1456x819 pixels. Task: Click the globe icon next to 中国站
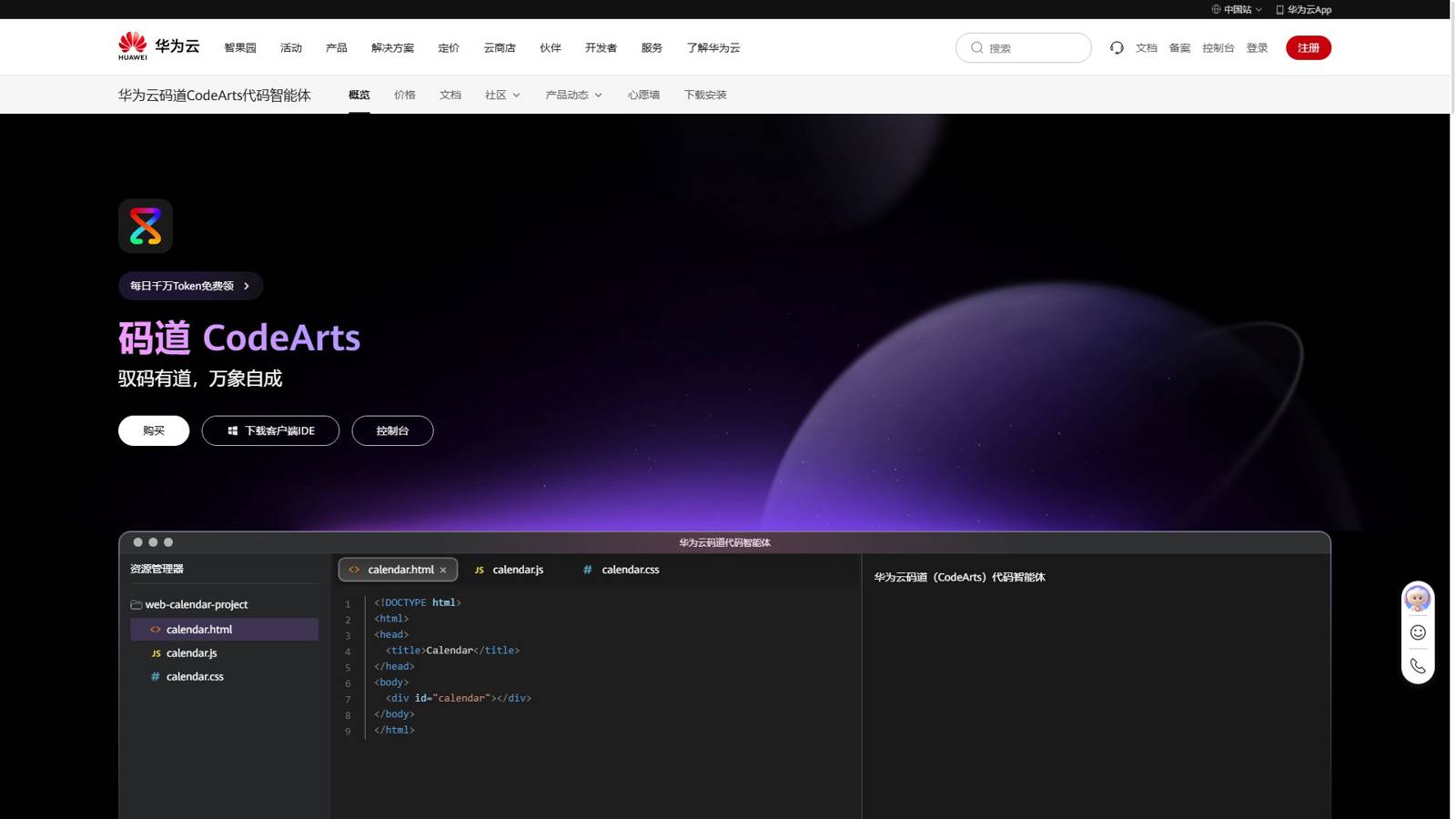[1216, 9]
